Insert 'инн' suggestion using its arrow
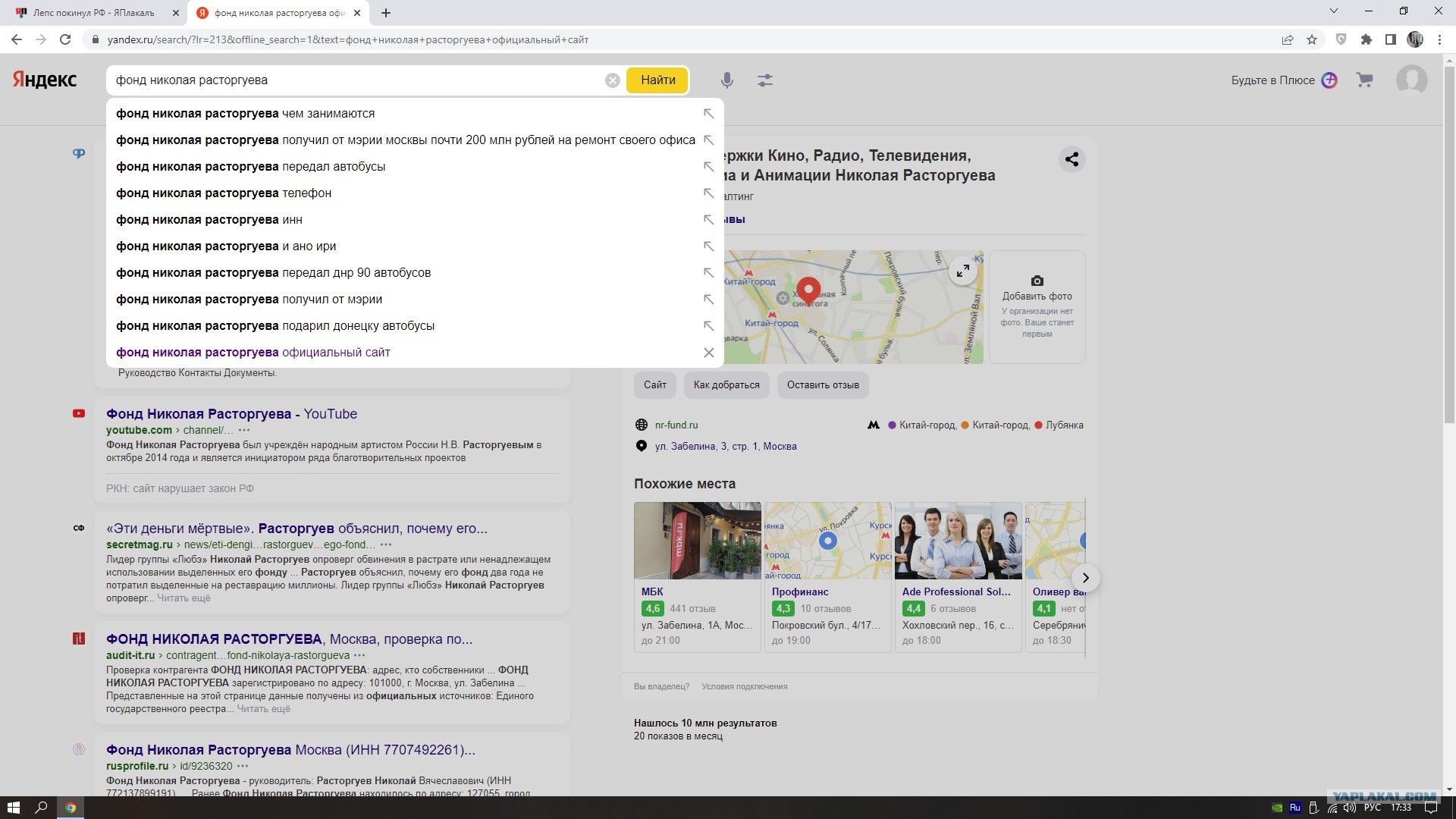Image resolution: width=1456 pixels, height=819 pixels. pyautogui.click(x=709, y=220)
